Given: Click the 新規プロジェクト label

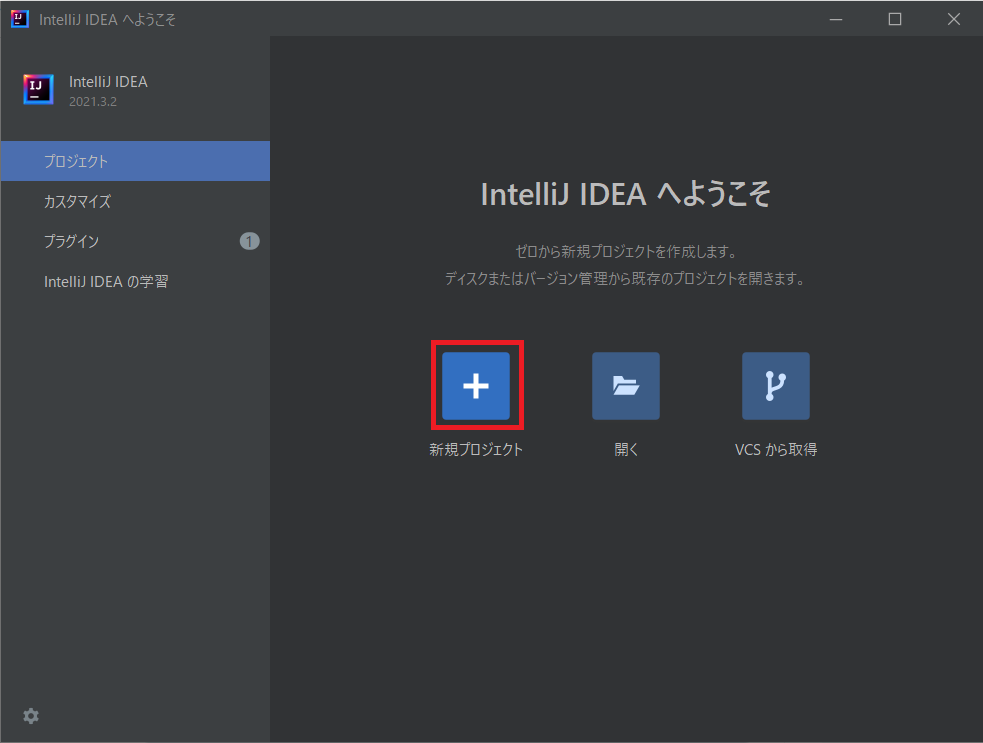Looking at the screenshot, I should point(476,450).
